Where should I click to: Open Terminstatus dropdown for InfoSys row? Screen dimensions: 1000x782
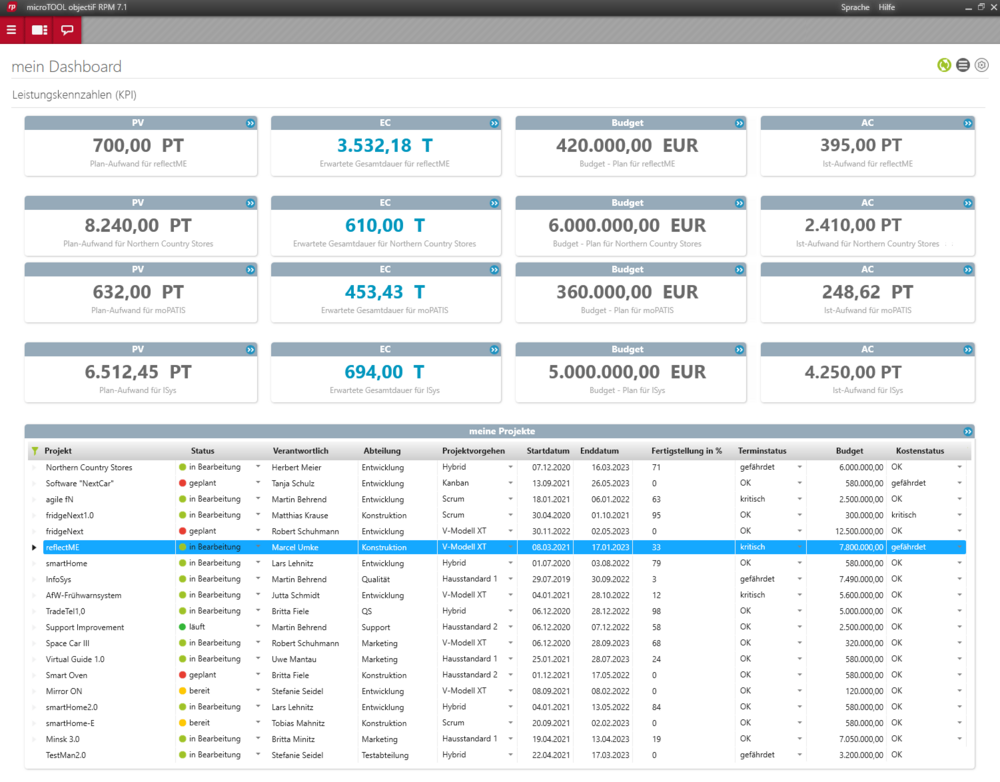[799, 579]
